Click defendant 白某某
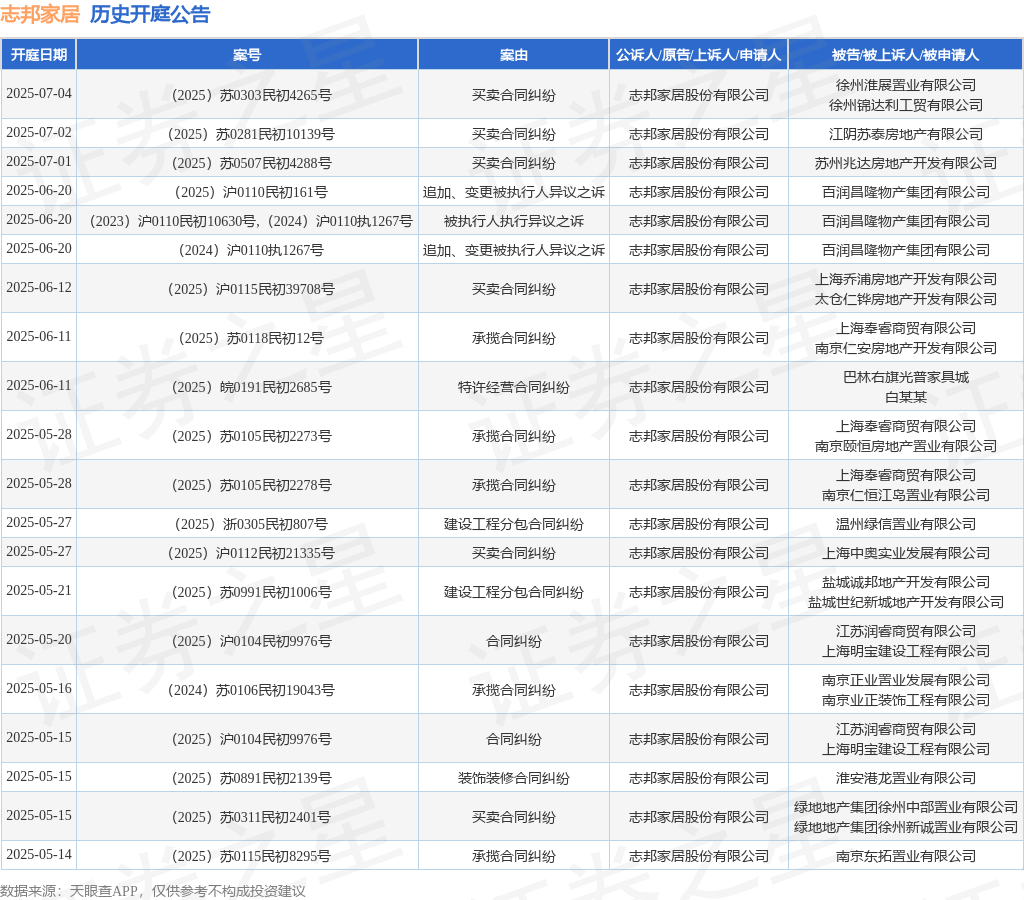This screenshot has width=1024, height=900. (905, 396)
